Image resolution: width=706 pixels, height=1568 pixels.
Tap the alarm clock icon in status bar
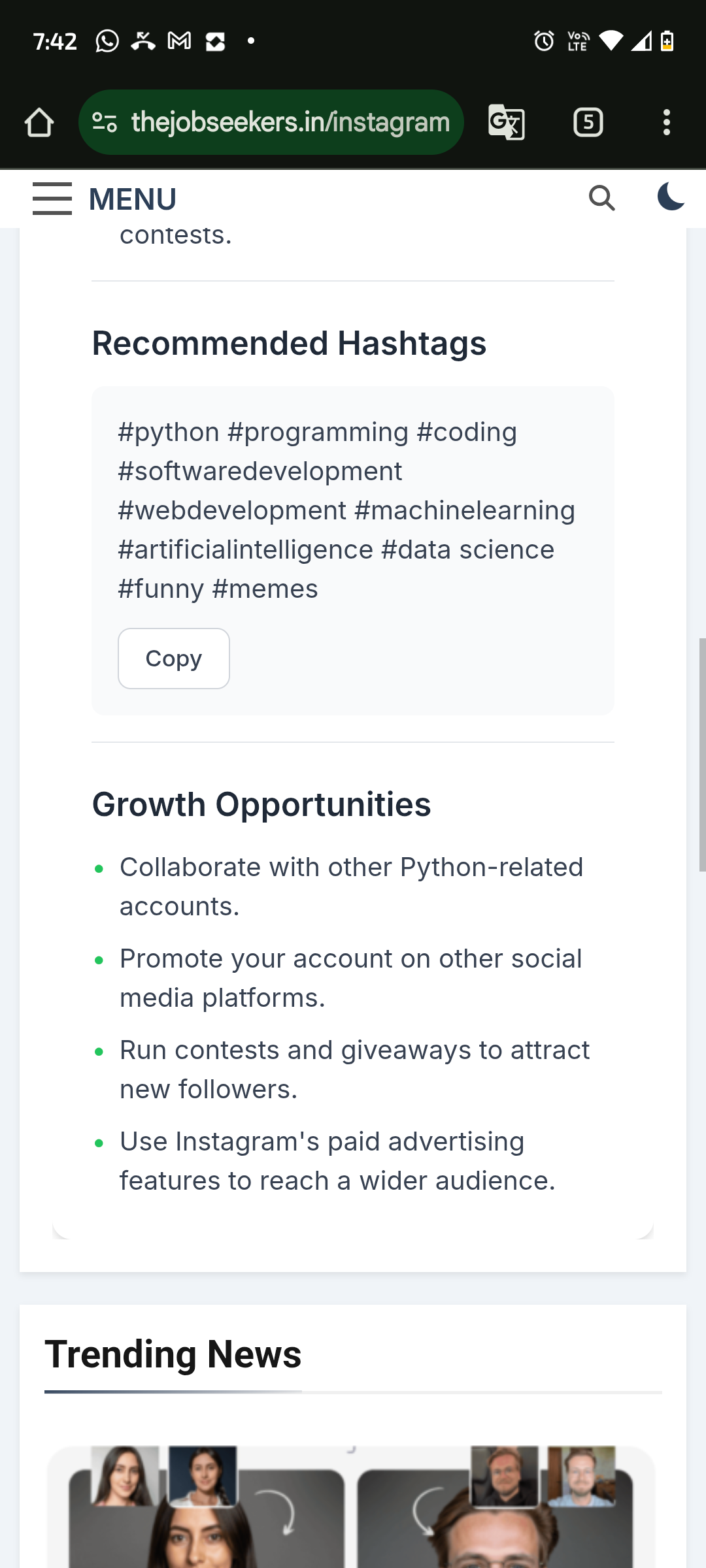coord(544,41)
